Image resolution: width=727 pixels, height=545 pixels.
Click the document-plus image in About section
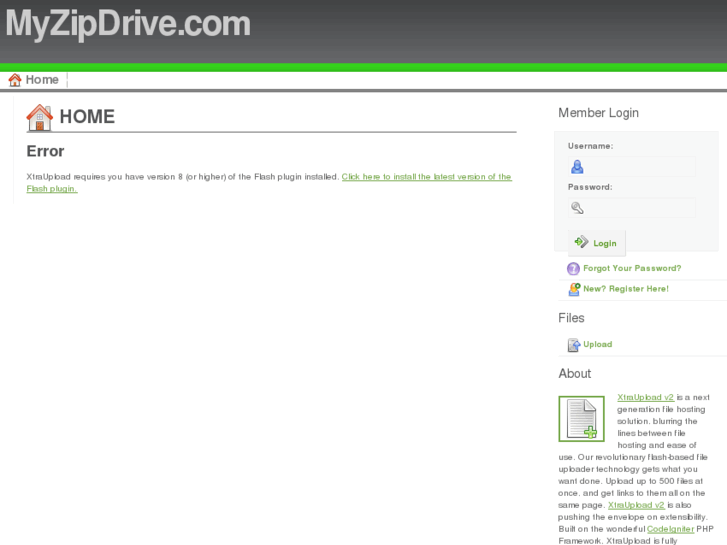coord(581,419)
